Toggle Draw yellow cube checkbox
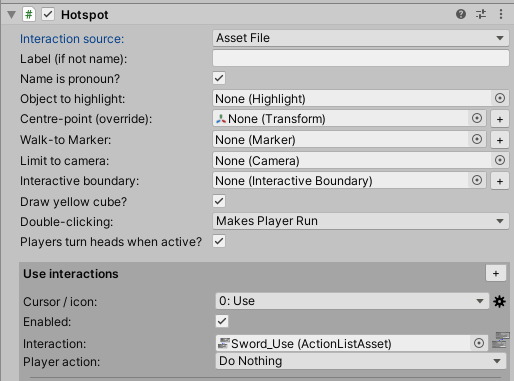 [x=219, y=201]
